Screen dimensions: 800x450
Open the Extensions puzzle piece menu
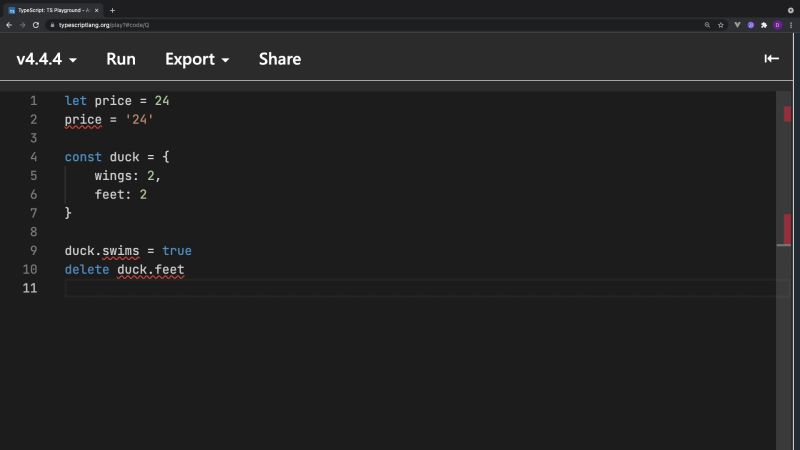(x=764, y=24)
